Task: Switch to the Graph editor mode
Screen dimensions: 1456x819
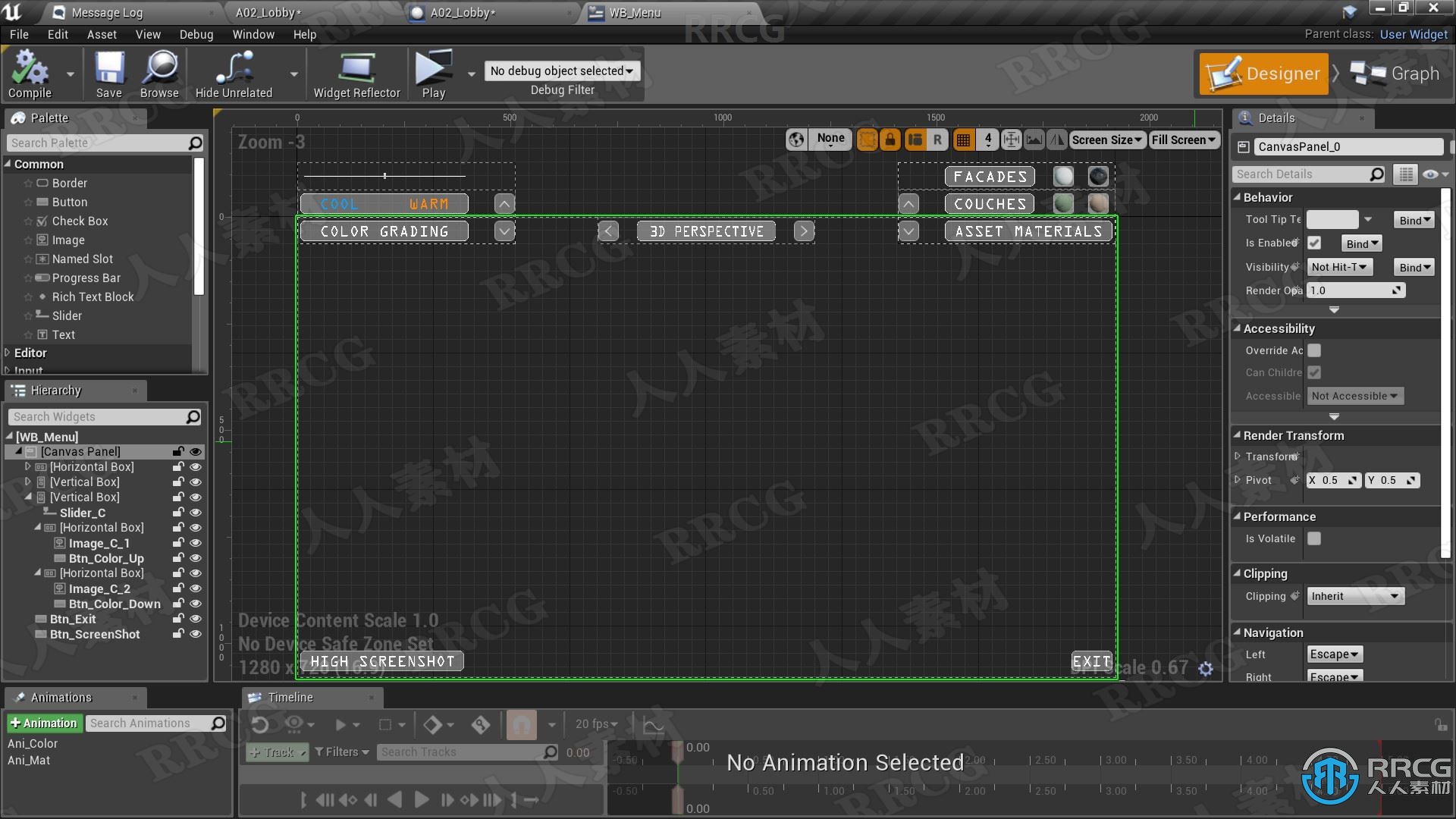Action: [x=1397, y=74]
